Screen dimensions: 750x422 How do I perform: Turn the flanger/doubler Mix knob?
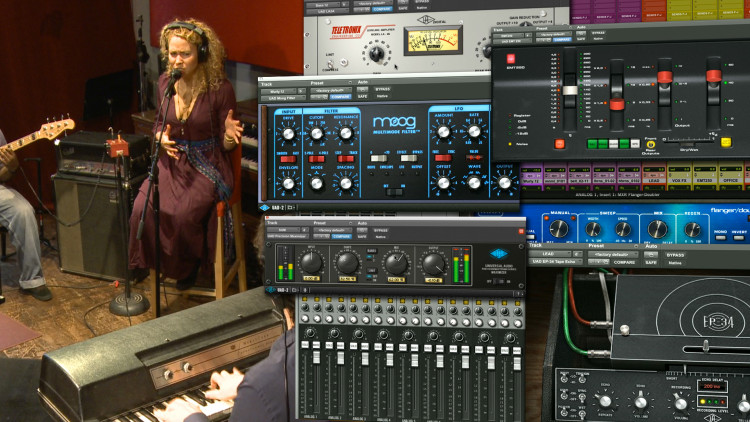pos(657,230)
